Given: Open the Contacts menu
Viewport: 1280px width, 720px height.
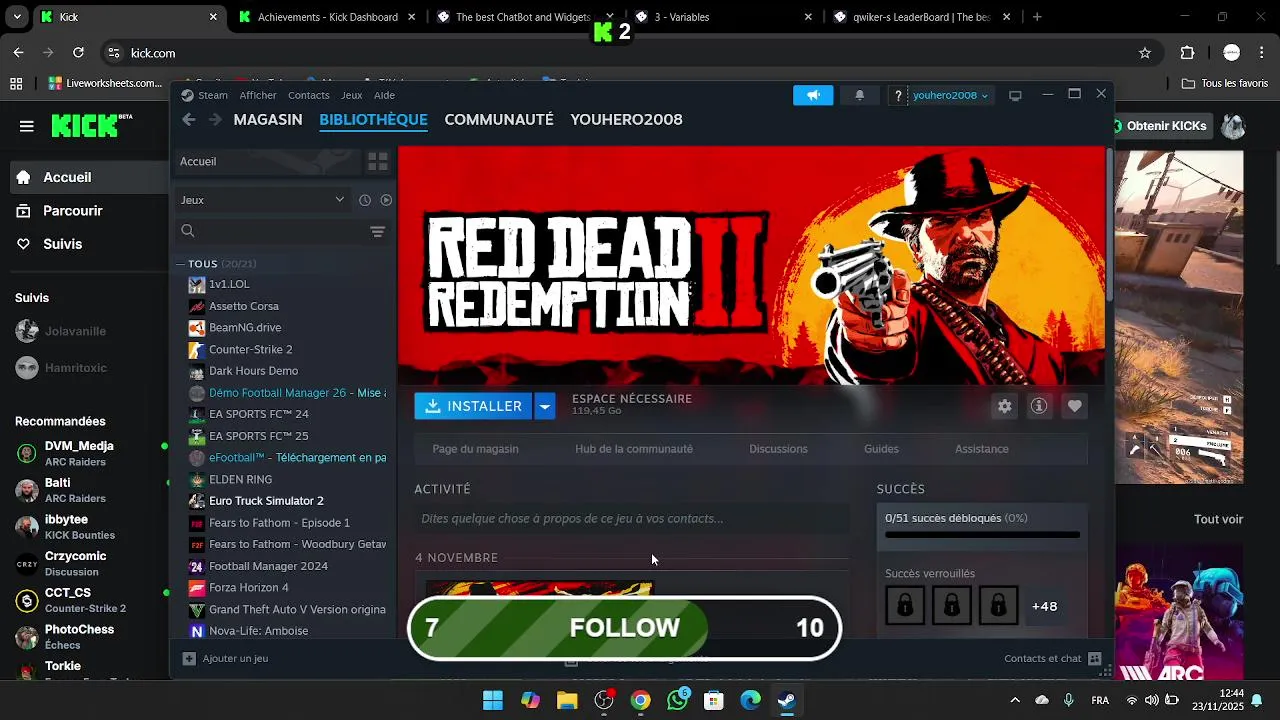Looking at the screenshot, I should pyautogui.click(x=308, y=95).
